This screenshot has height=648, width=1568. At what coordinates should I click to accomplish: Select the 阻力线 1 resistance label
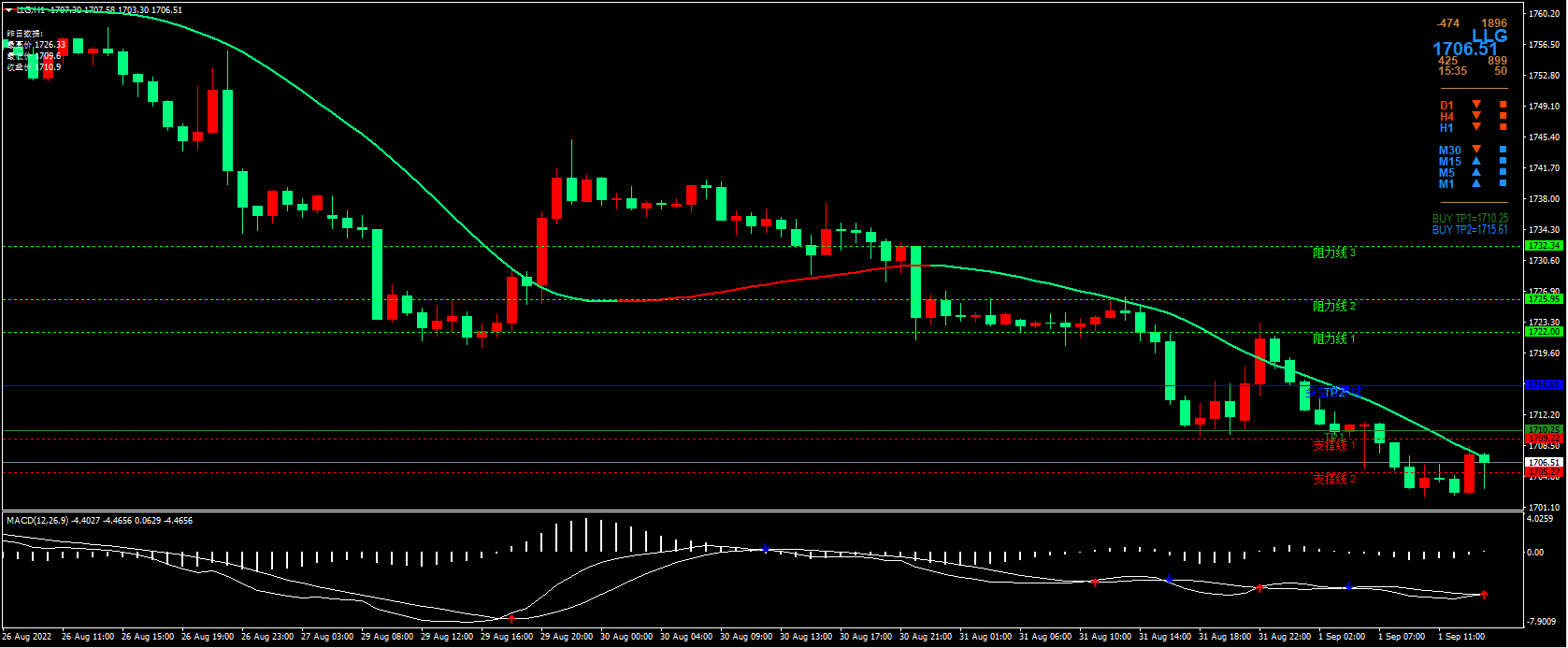point(1334,338)
